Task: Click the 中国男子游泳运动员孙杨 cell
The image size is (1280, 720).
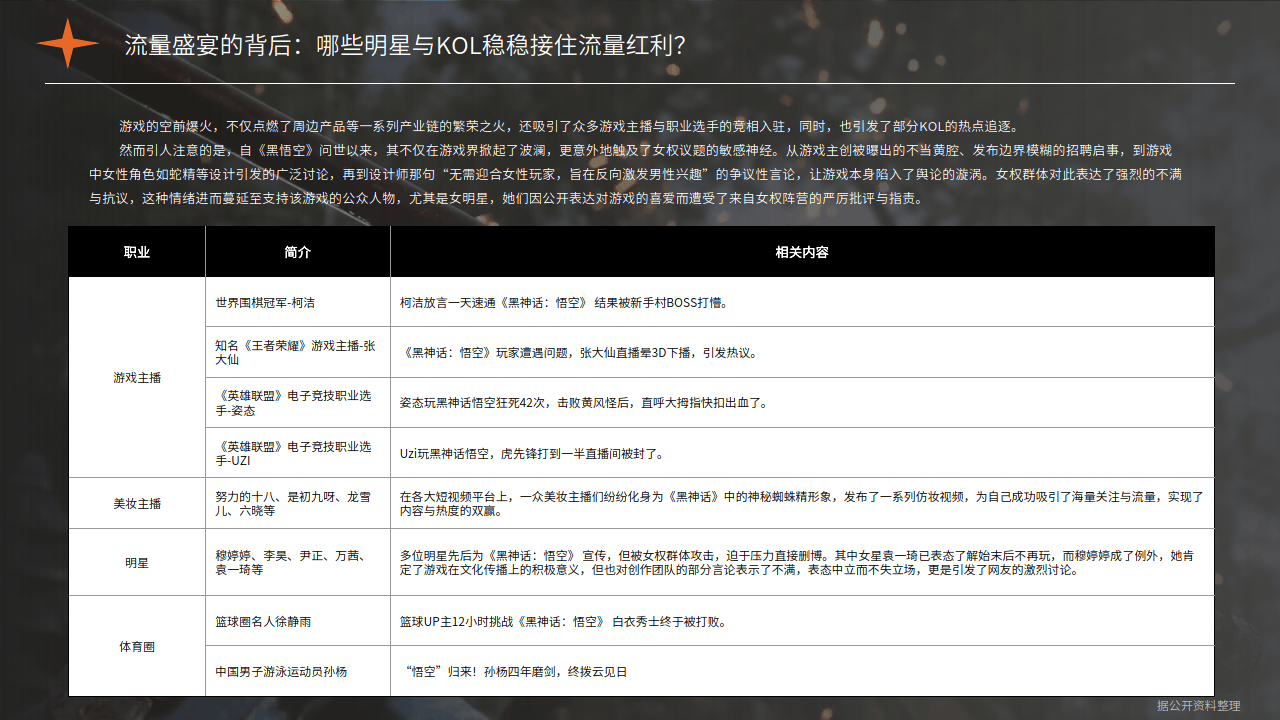Action: tap(298, 672)
